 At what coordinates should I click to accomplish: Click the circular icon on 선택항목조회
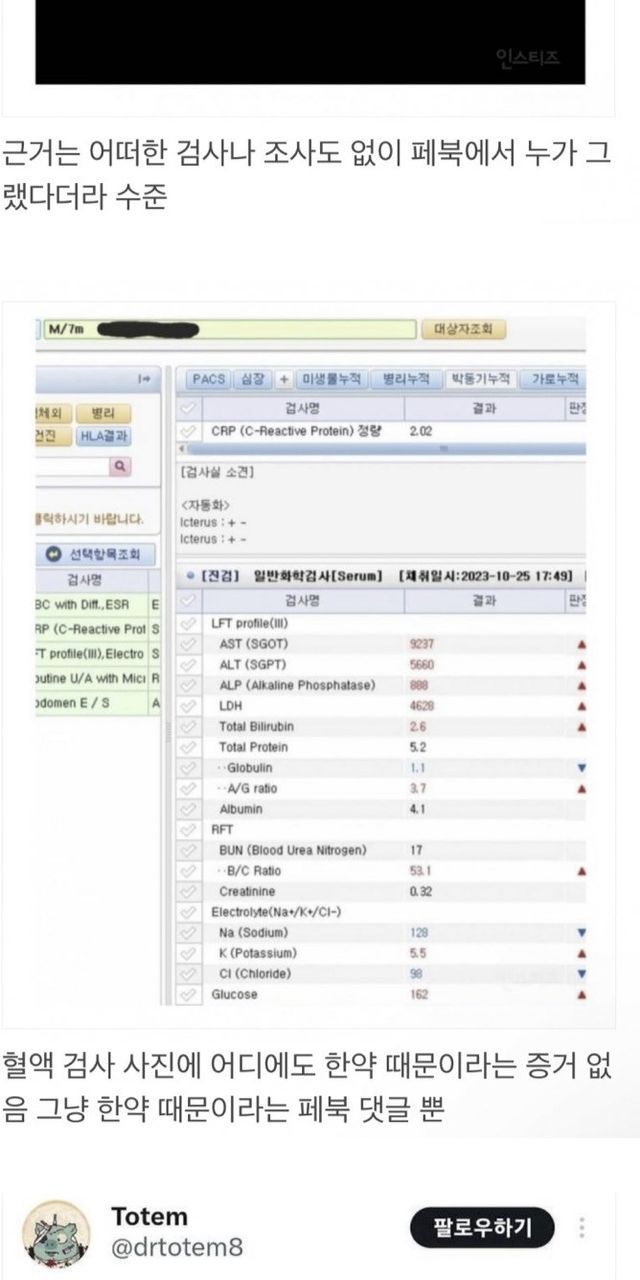pyautogui.click(x=52, y=553)
